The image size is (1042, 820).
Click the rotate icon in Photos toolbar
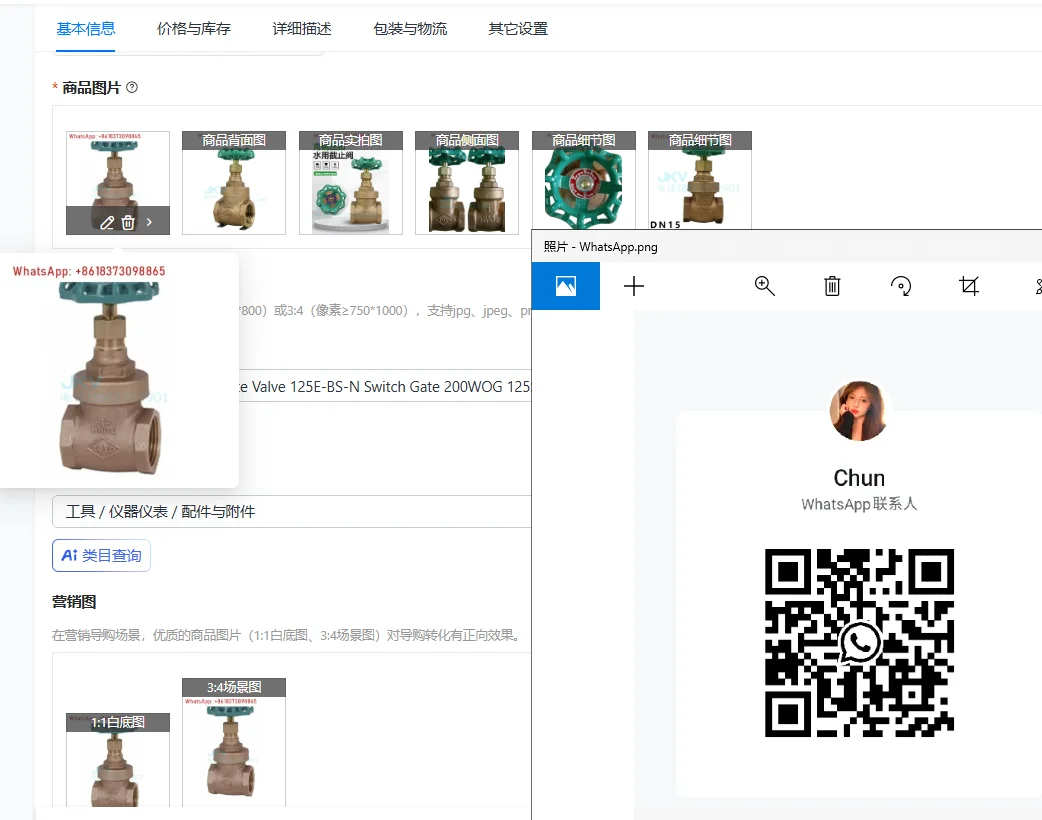(901, 286)
